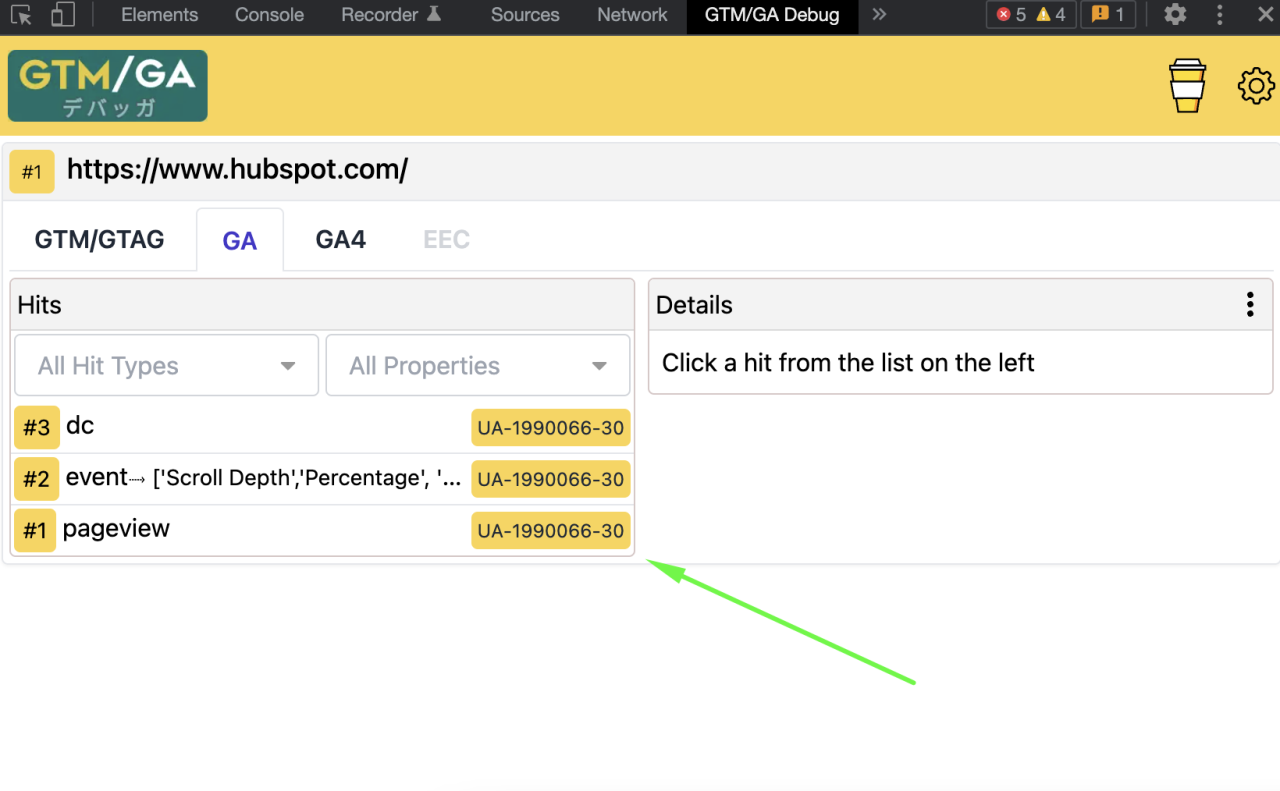Open the Network DevTools tab
1280x791 pixels.
[x=632, y=15]
